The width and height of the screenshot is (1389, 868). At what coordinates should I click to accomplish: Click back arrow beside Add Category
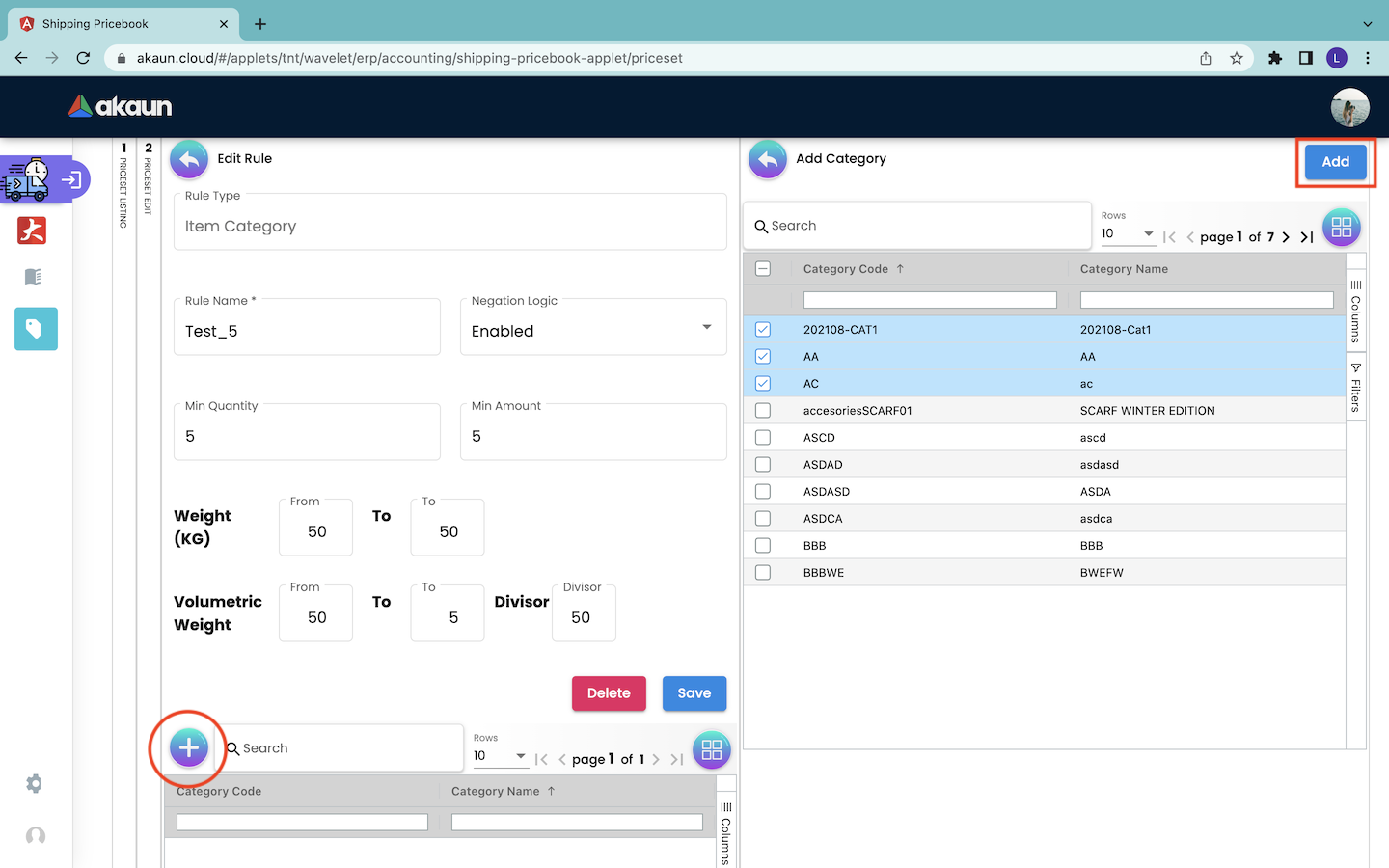pos(768,159)
